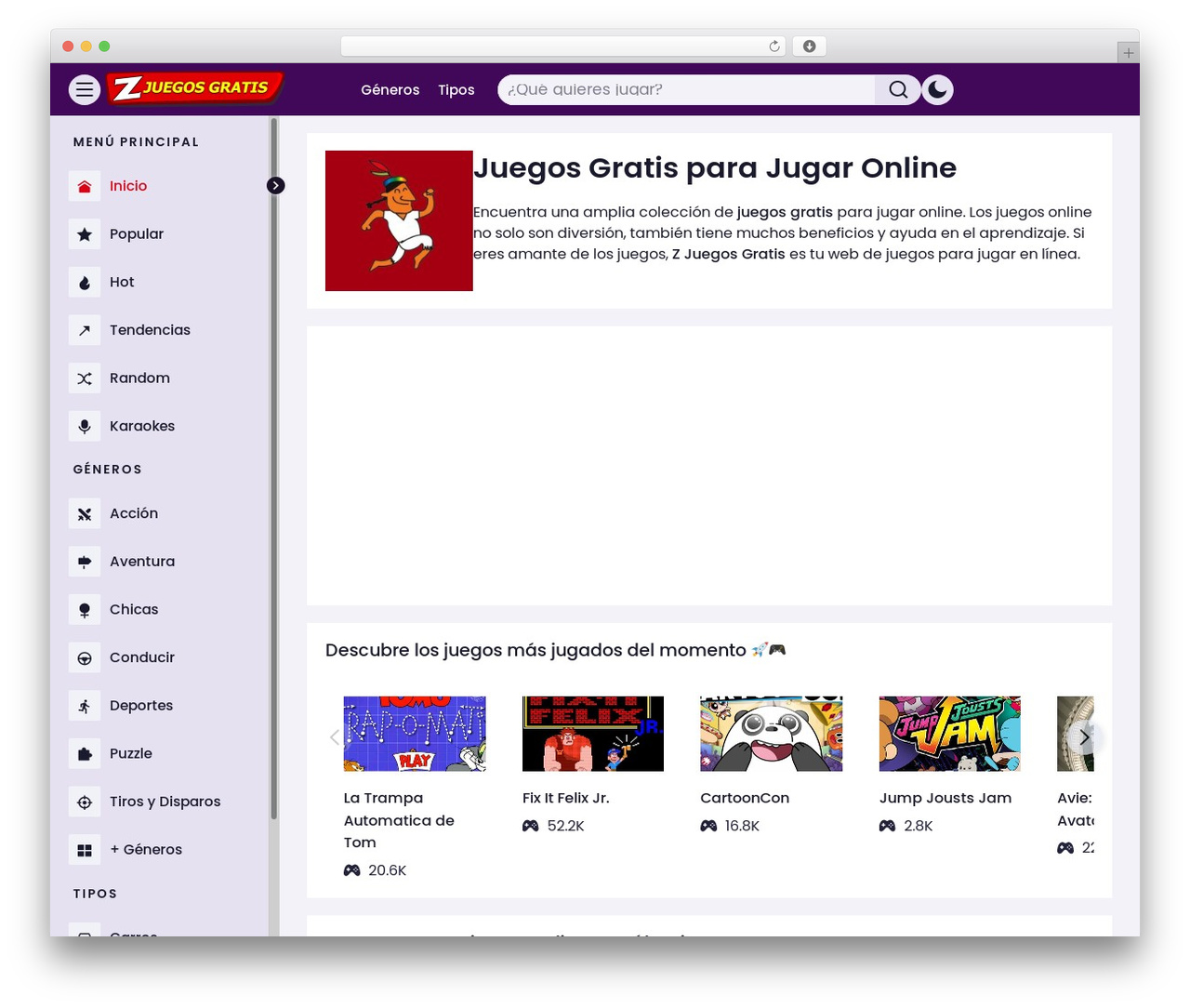Screen dimensions: 1190x1008
Task: Click Fix It Felix Jr. title
Action: [x=566, y=799]
